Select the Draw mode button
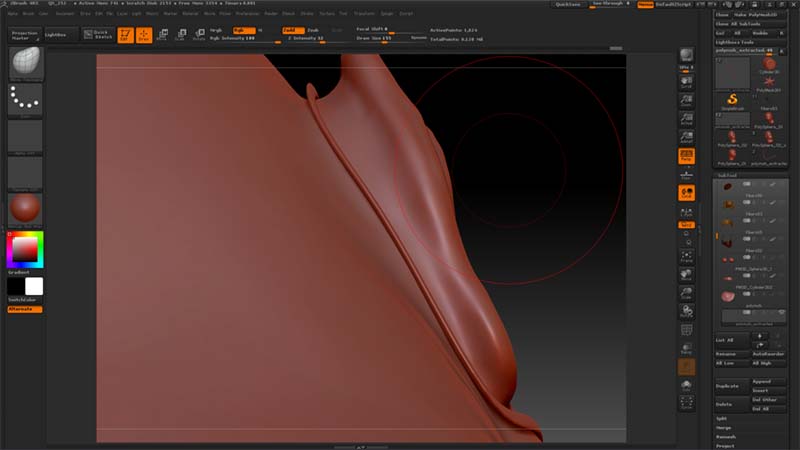This screenshot has width=800, height=450. (x=144, y=35)
